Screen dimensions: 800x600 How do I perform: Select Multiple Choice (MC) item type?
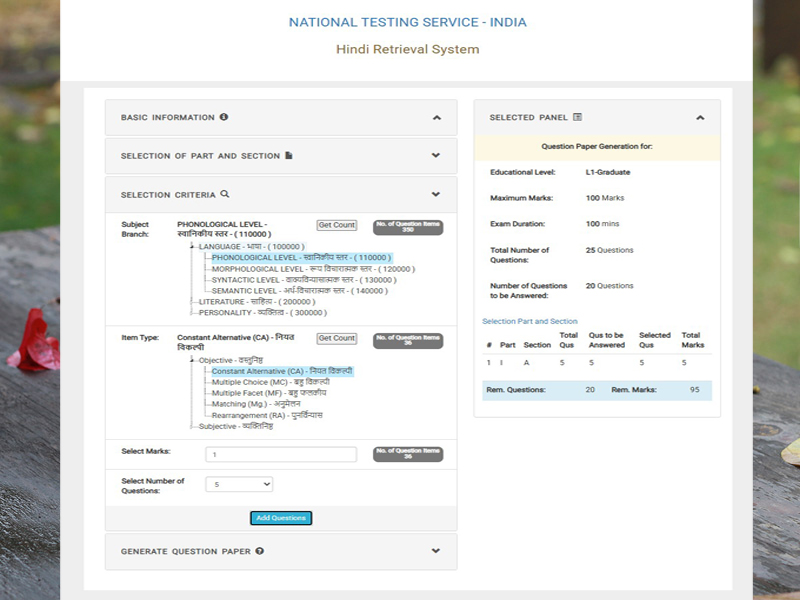270,382
